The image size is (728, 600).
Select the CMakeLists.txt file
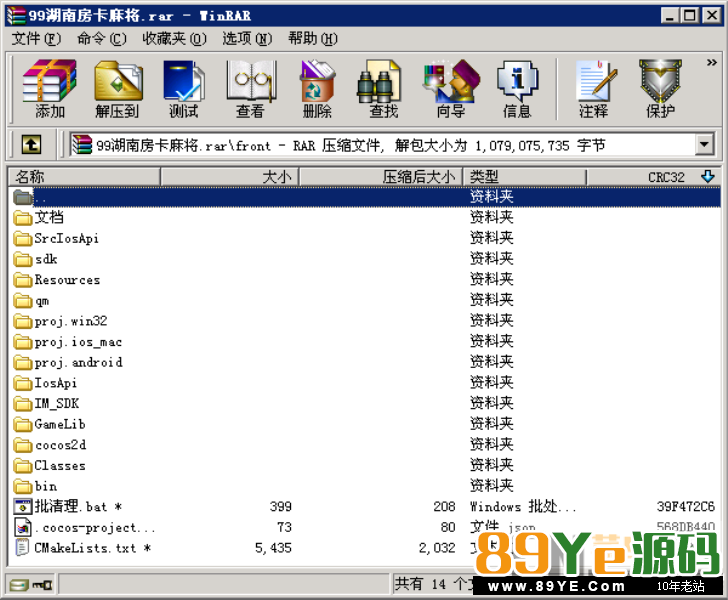(x=83, y=548)
